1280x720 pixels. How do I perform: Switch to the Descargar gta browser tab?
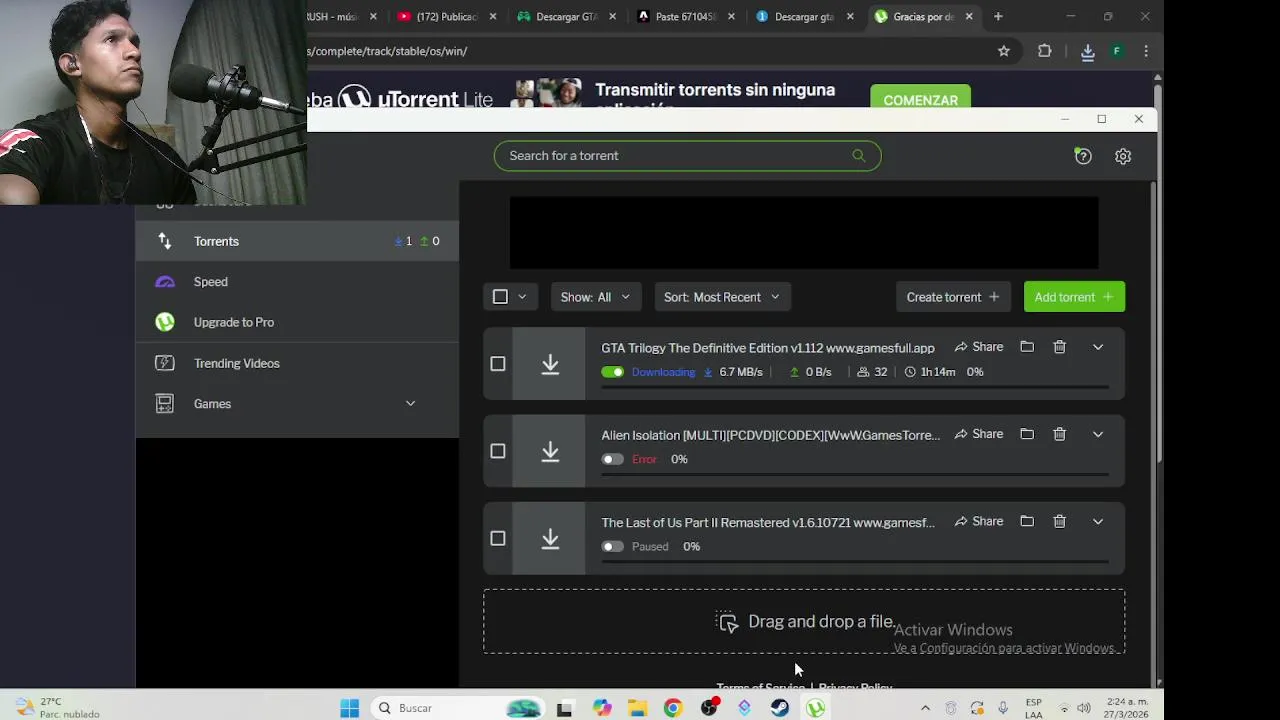click(805, 16)
